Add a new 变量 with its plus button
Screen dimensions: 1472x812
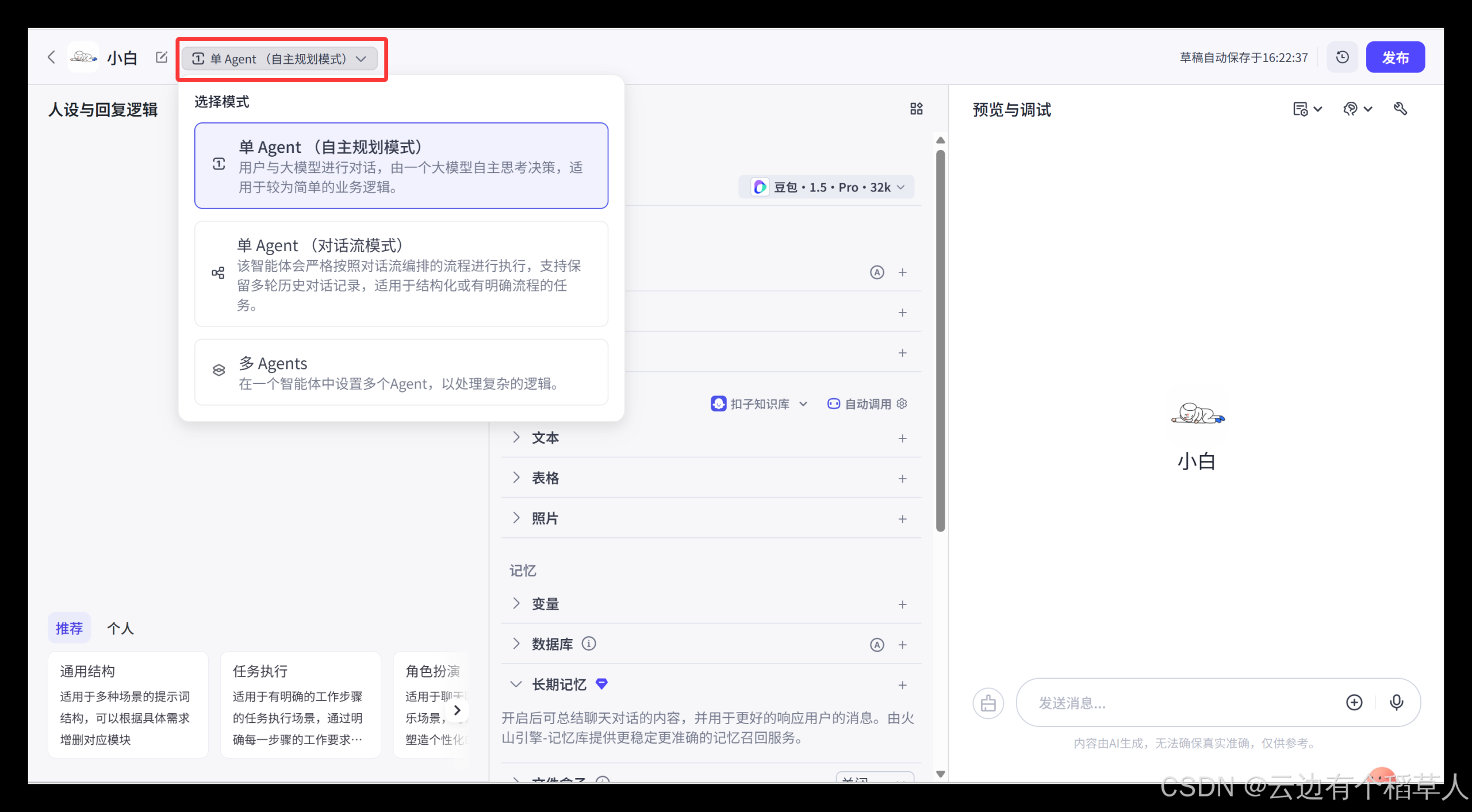coord(903,604)
